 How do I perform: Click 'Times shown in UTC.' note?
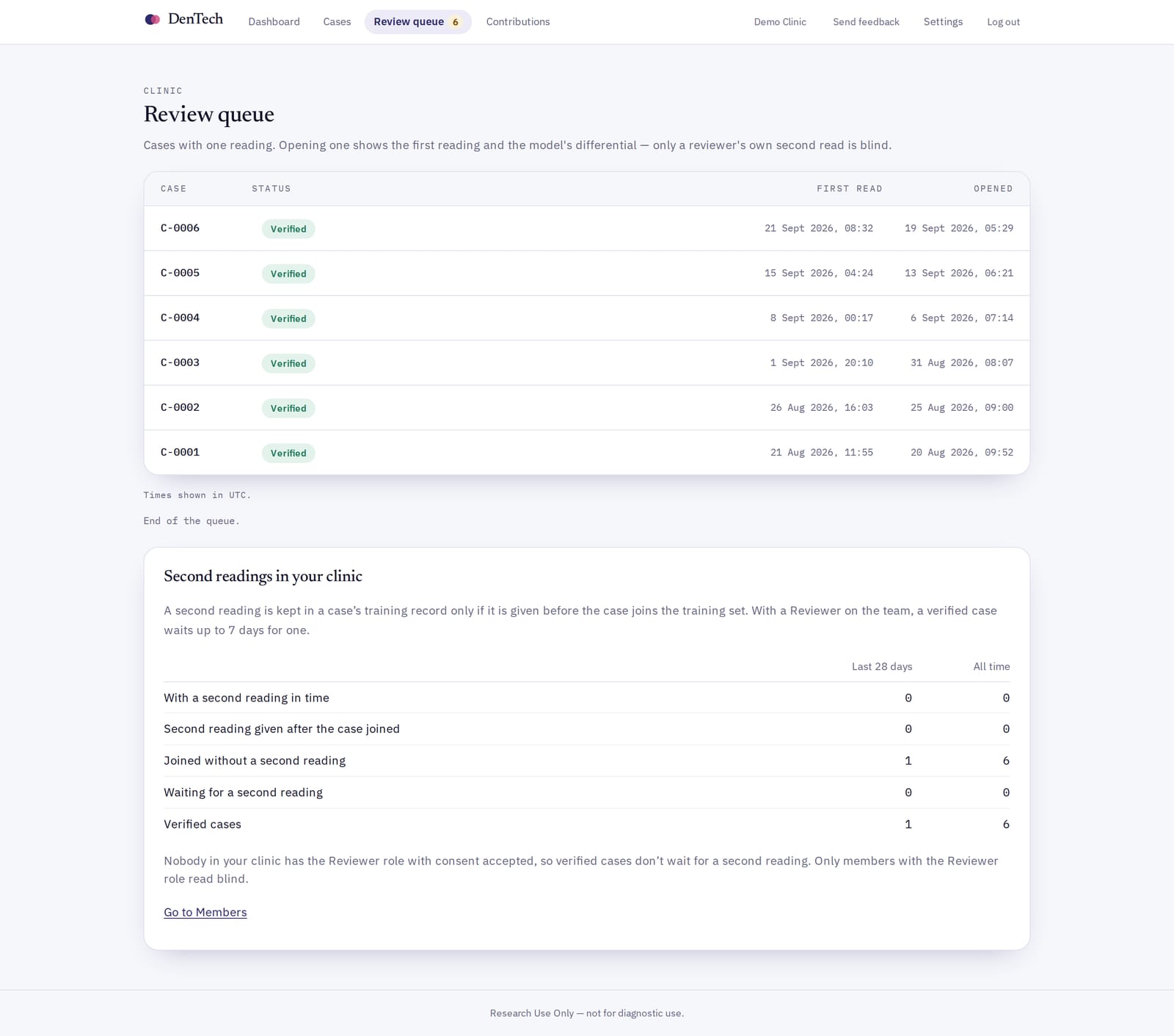point(197,495)
